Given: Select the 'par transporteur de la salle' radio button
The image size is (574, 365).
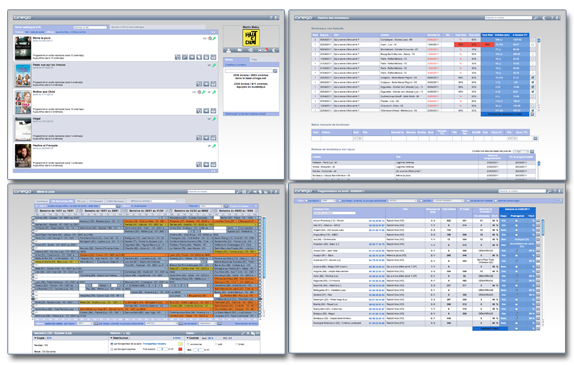Looking at the screenshot, I should tap(112, 344).
